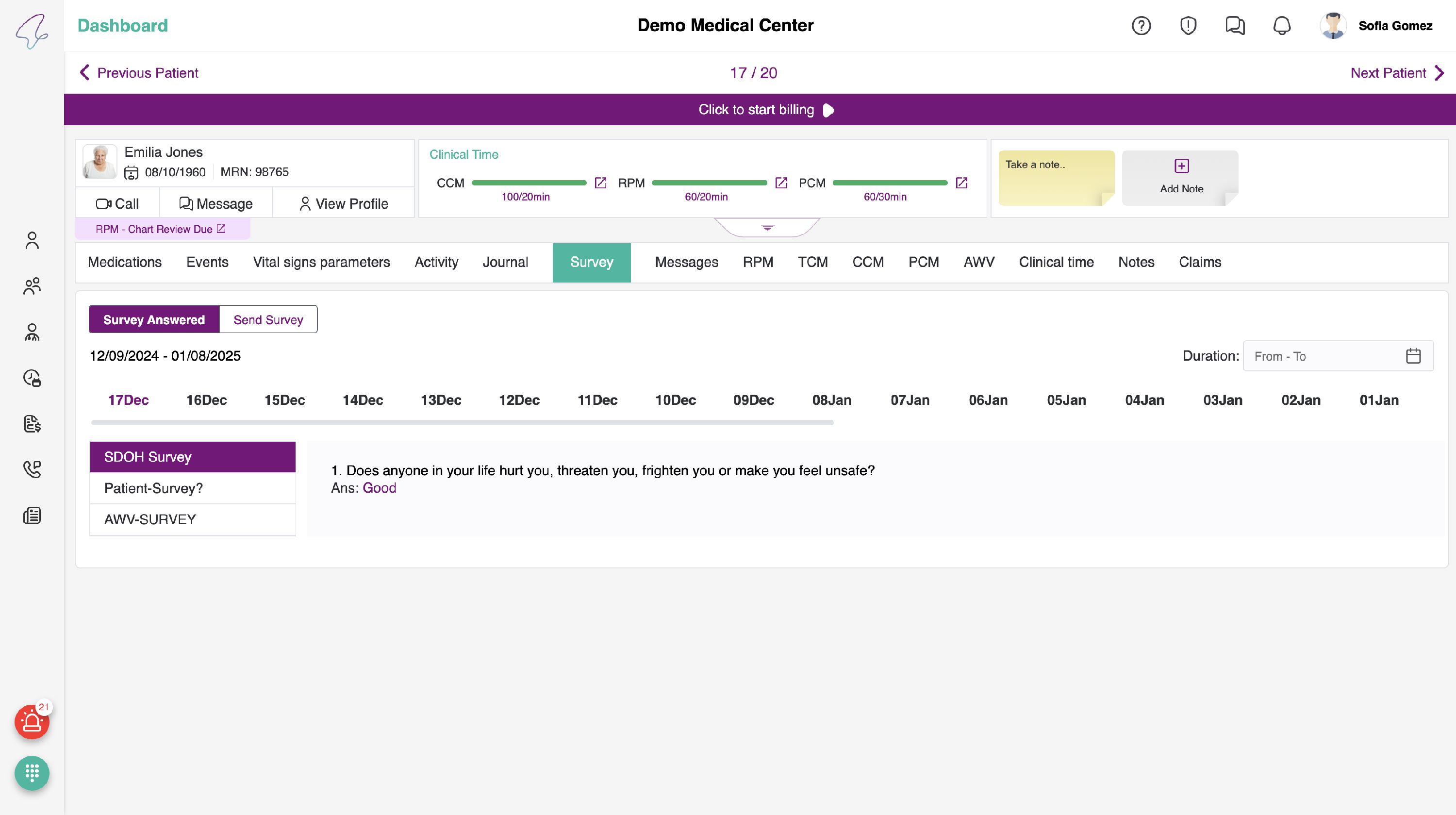Click the calendar icon in Duration field
The height and width of the screenshot is (815, 1456).
click(x=1413, y=356)
